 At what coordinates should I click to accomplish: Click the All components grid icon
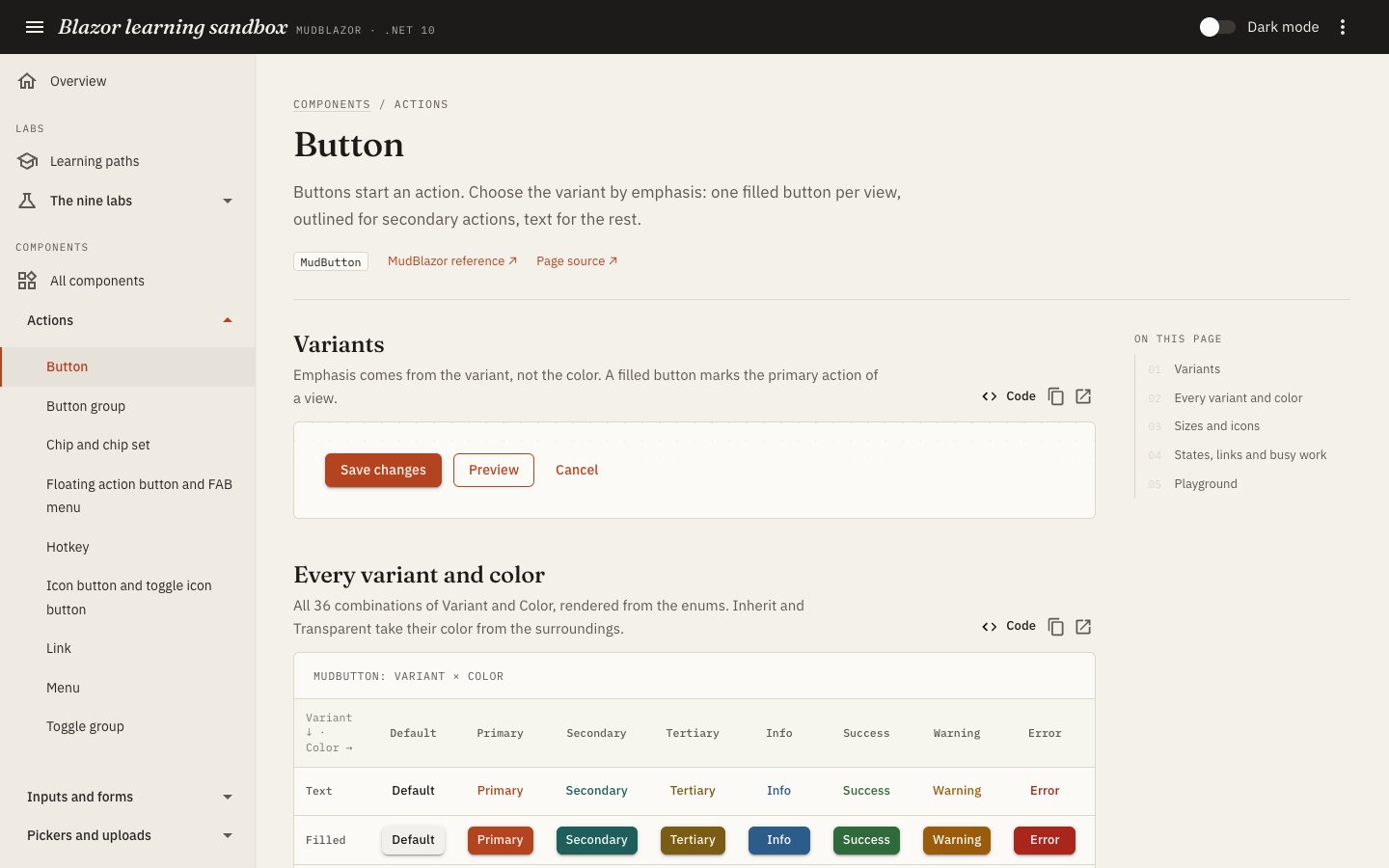[27, 281]
